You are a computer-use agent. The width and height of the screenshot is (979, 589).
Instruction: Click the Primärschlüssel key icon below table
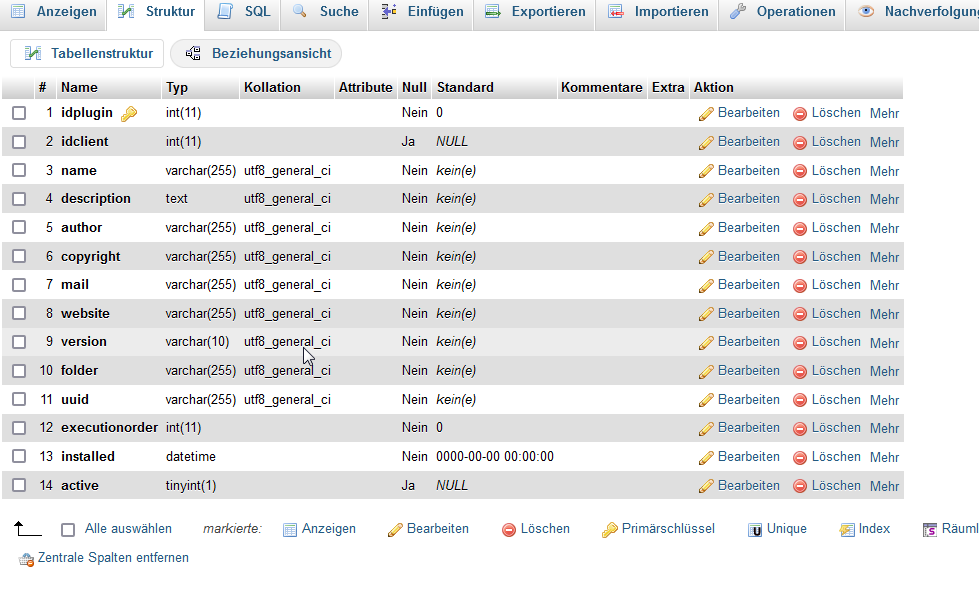609,530
